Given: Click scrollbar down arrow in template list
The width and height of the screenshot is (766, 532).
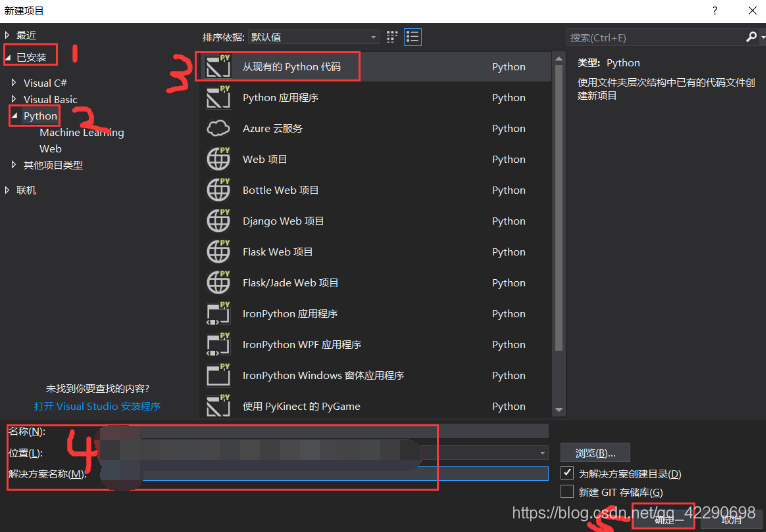Looking at the screenshot, I should (559, 410).
